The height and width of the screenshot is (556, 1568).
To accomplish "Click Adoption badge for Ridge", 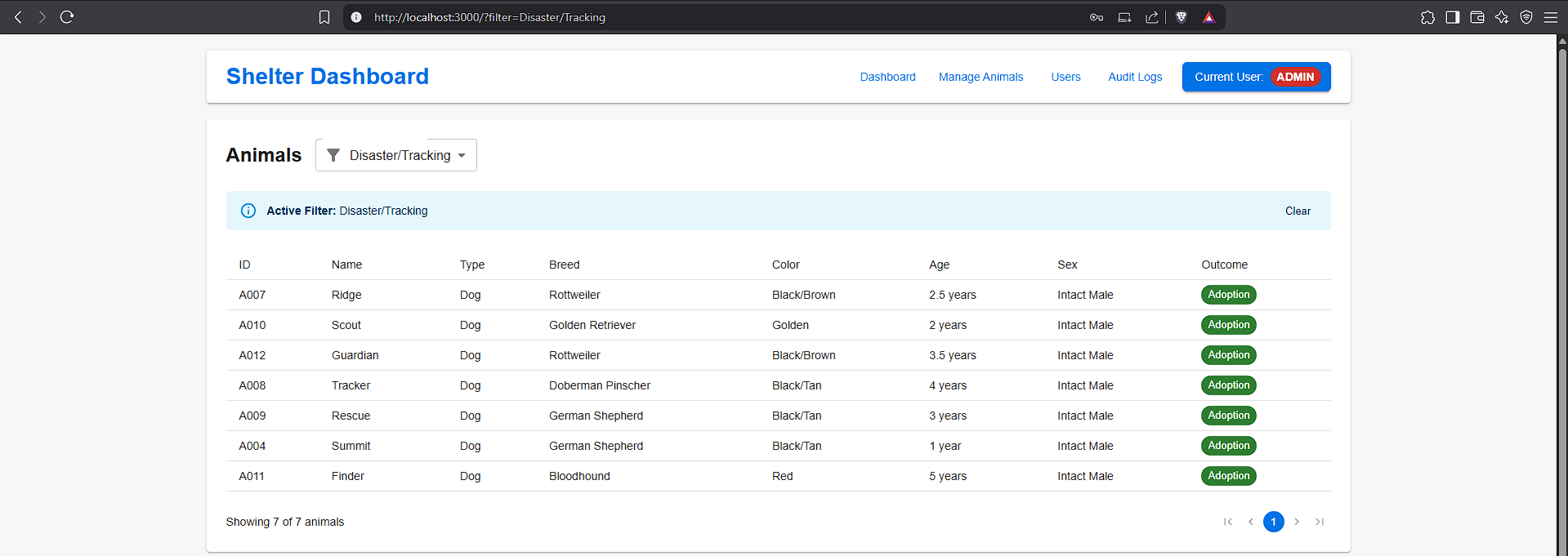I will (x=1228, y=295).
